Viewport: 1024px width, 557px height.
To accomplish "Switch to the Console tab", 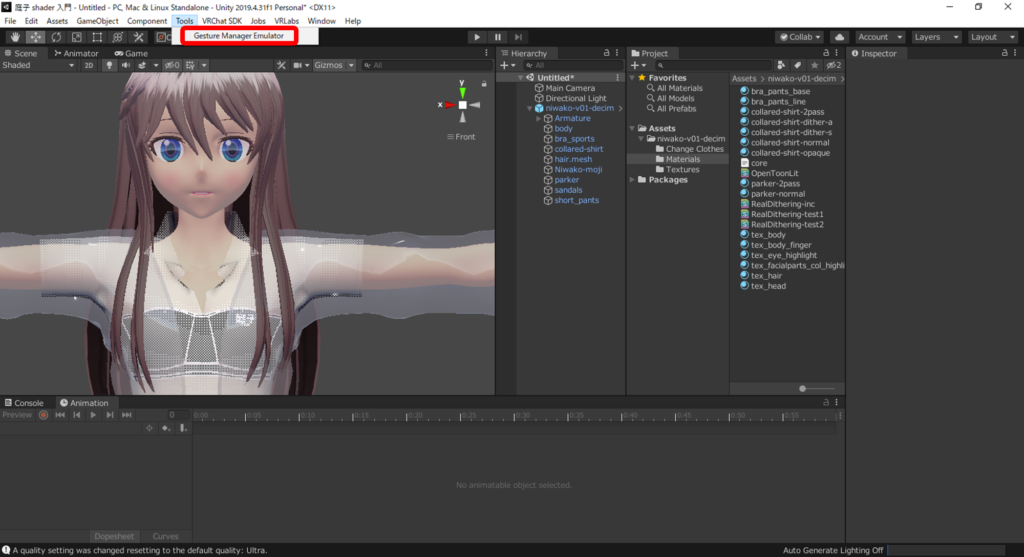I will coord(24,403).
